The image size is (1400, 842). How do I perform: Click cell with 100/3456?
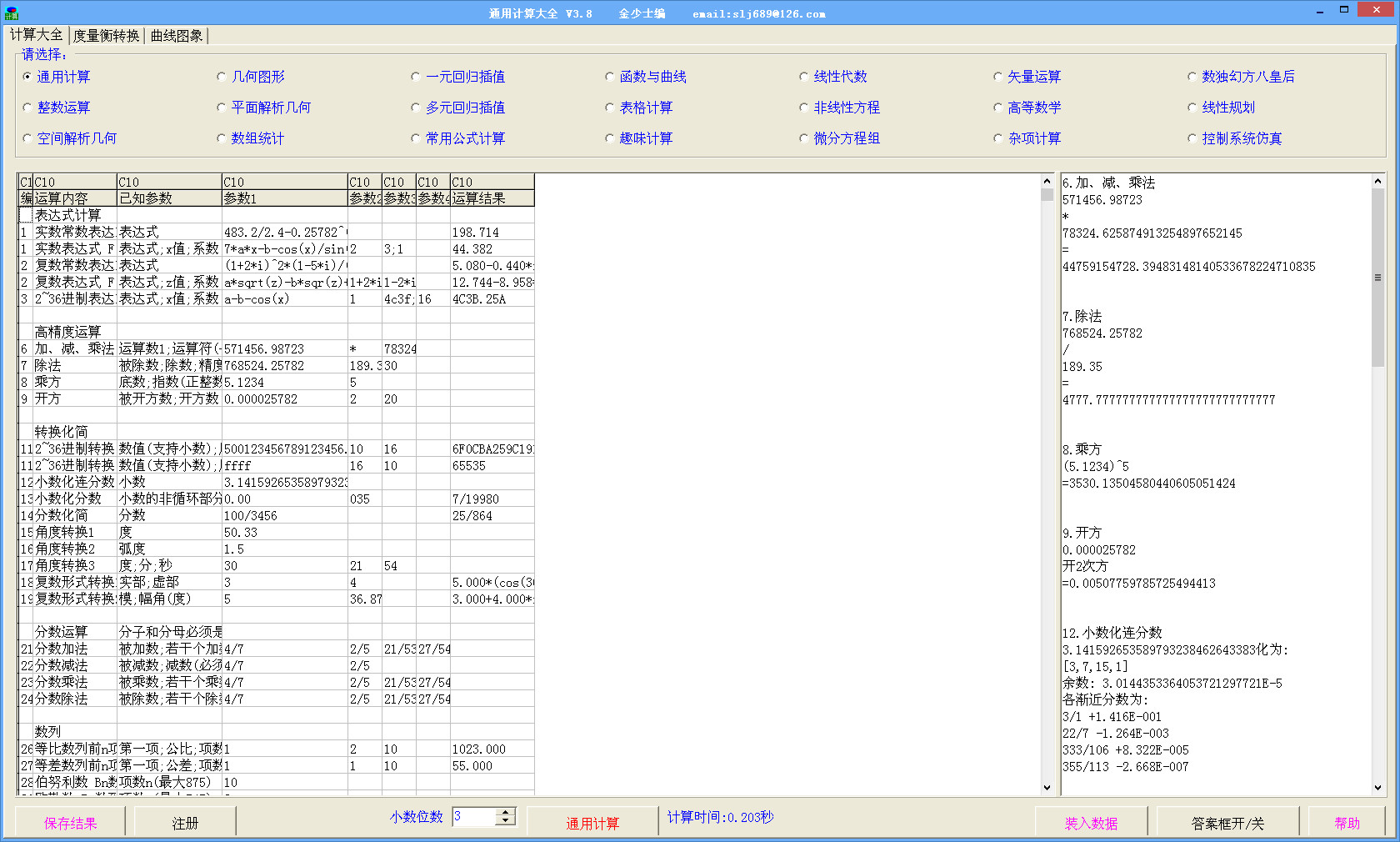[284, 515]
